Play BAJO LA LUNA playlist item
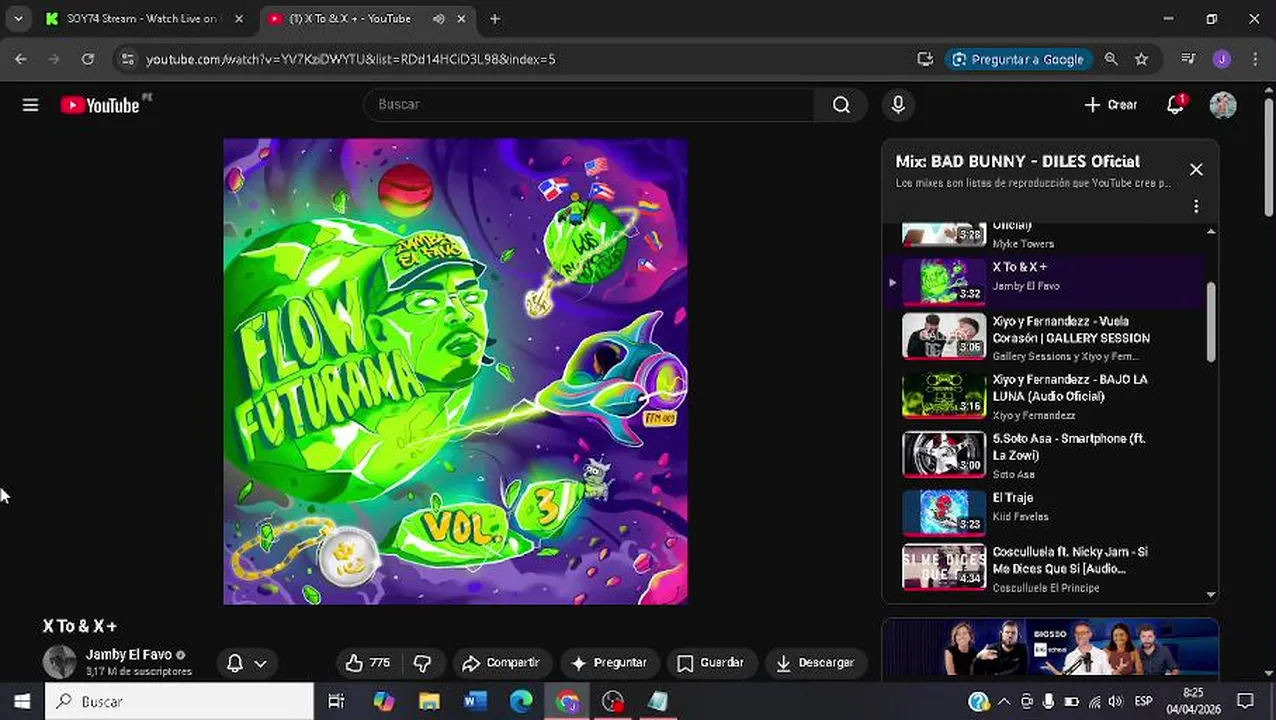The image size is (1276, 720). click(x=1046, y=396)
